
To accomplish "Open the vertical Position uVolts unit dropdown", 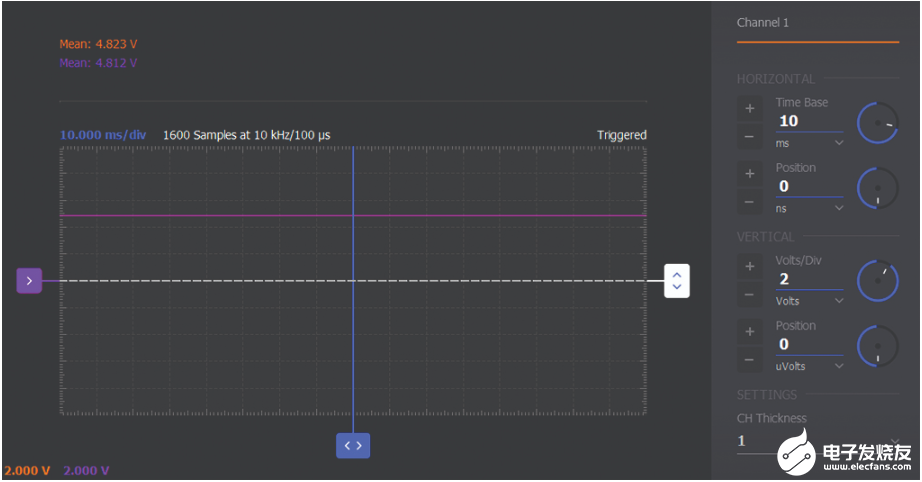I will 810,366.
